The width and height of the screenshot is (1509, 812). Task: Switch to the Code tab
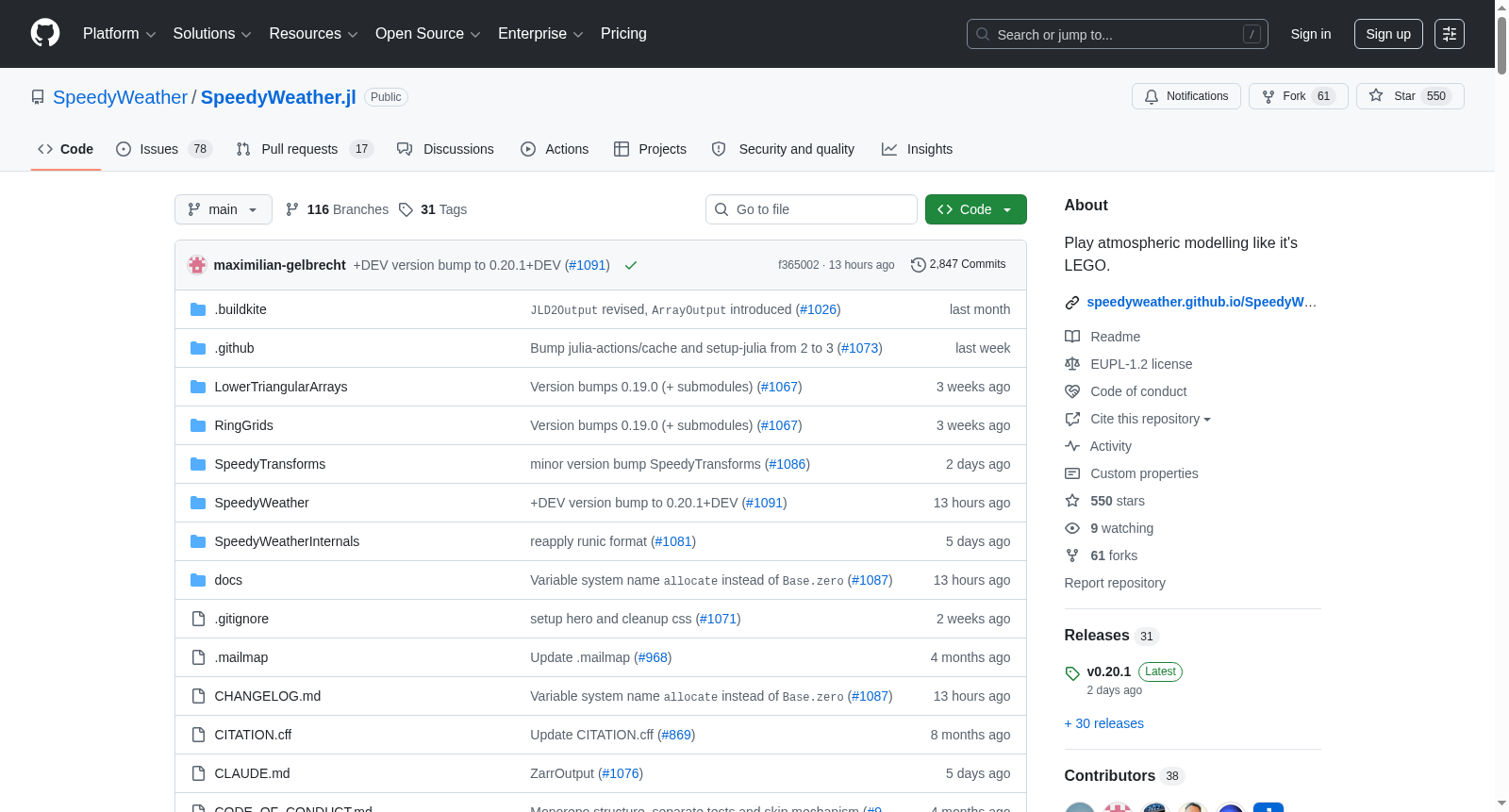66,149
